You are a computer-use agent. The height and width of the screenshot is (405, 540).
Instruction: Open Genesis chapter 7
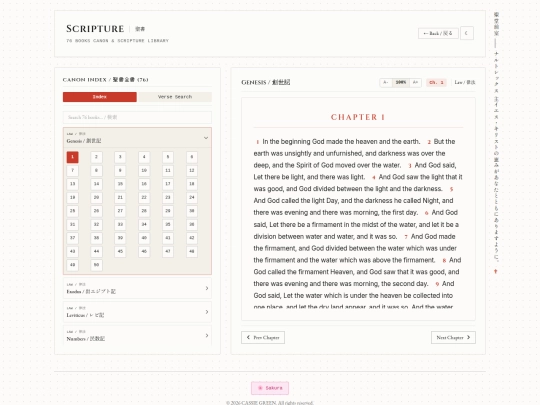click(x=72, y=170)
